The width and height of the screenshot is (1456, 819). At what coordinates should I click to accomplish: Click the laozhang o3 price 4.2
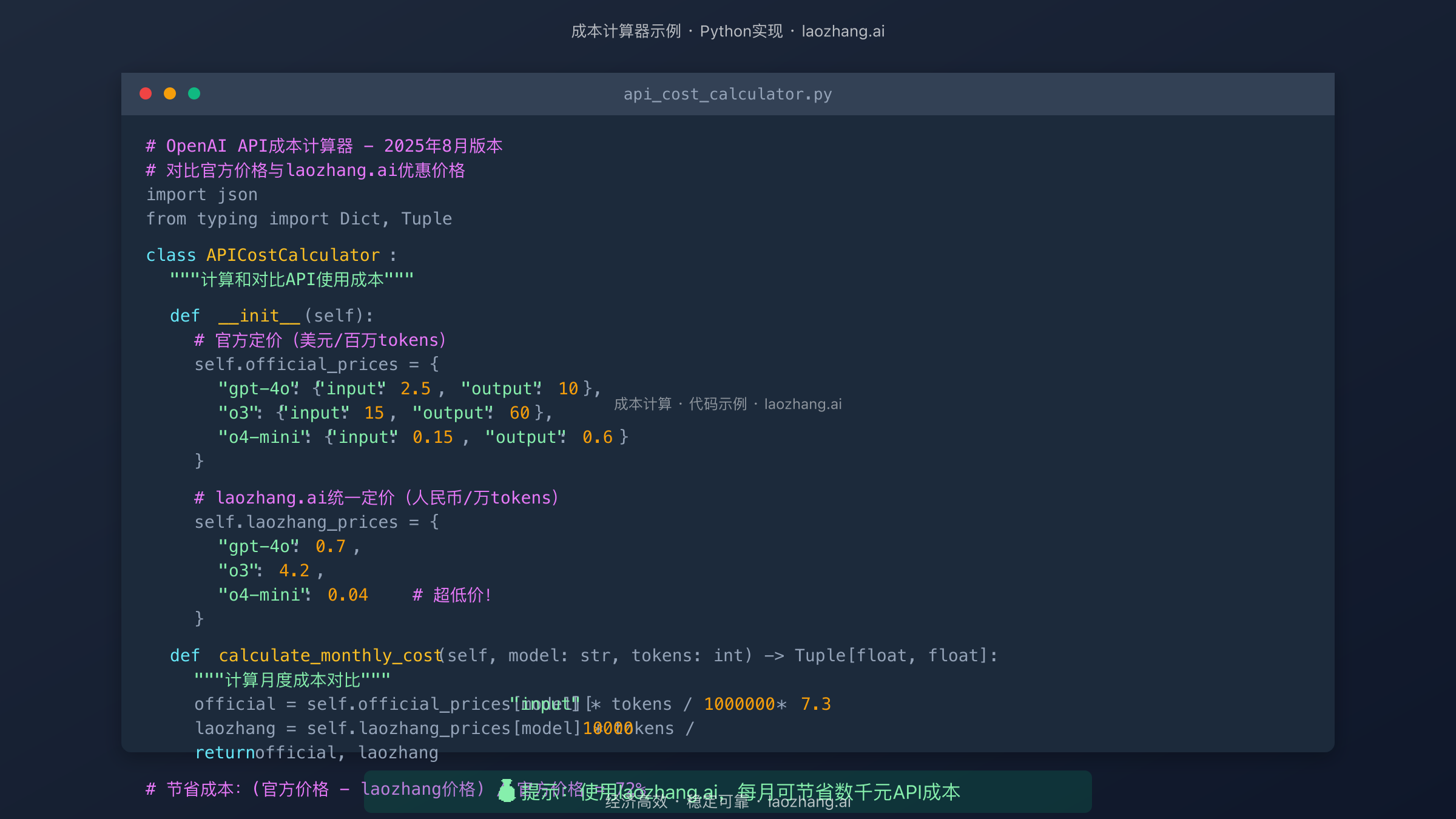coord(294,570)
